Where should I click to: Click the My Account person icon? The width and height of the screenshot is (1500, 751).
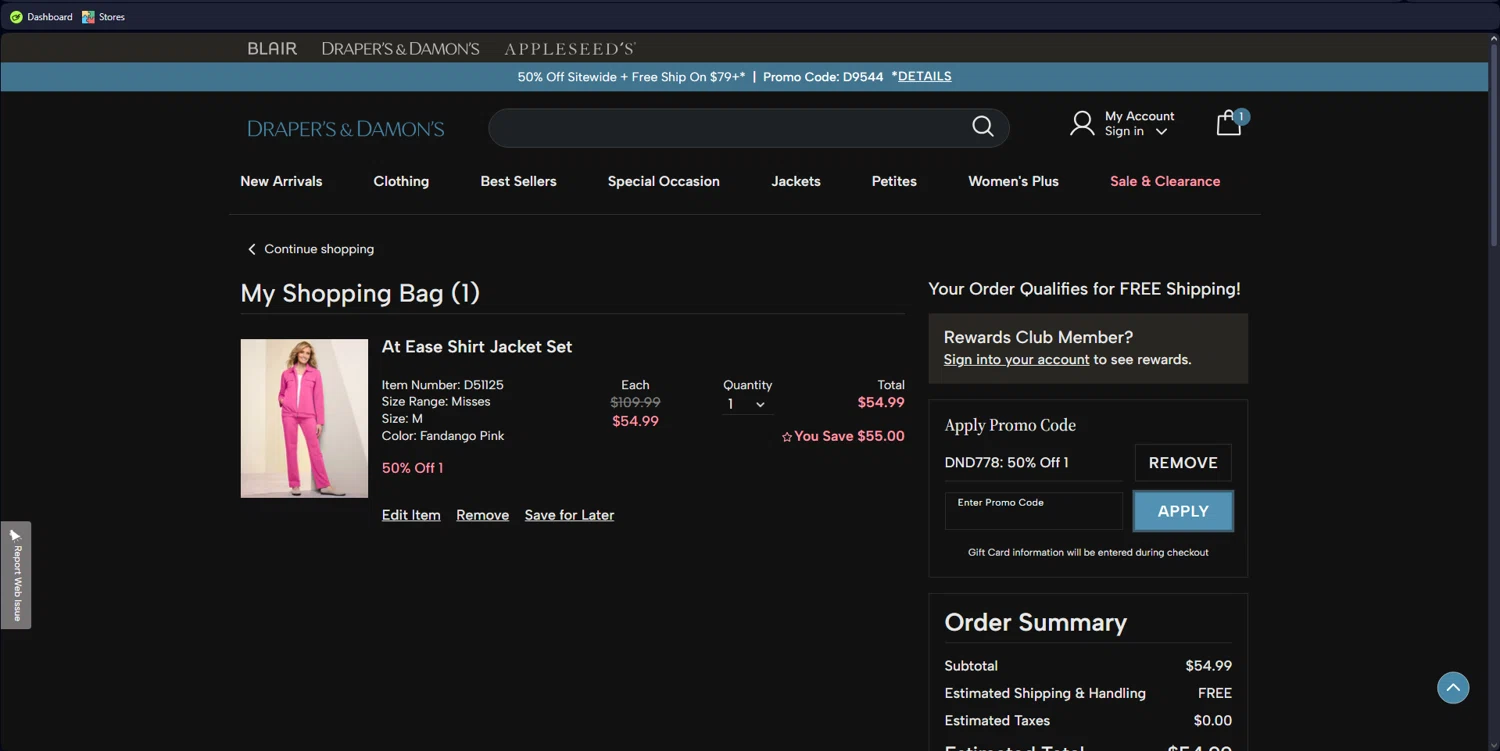(1082, 123)
